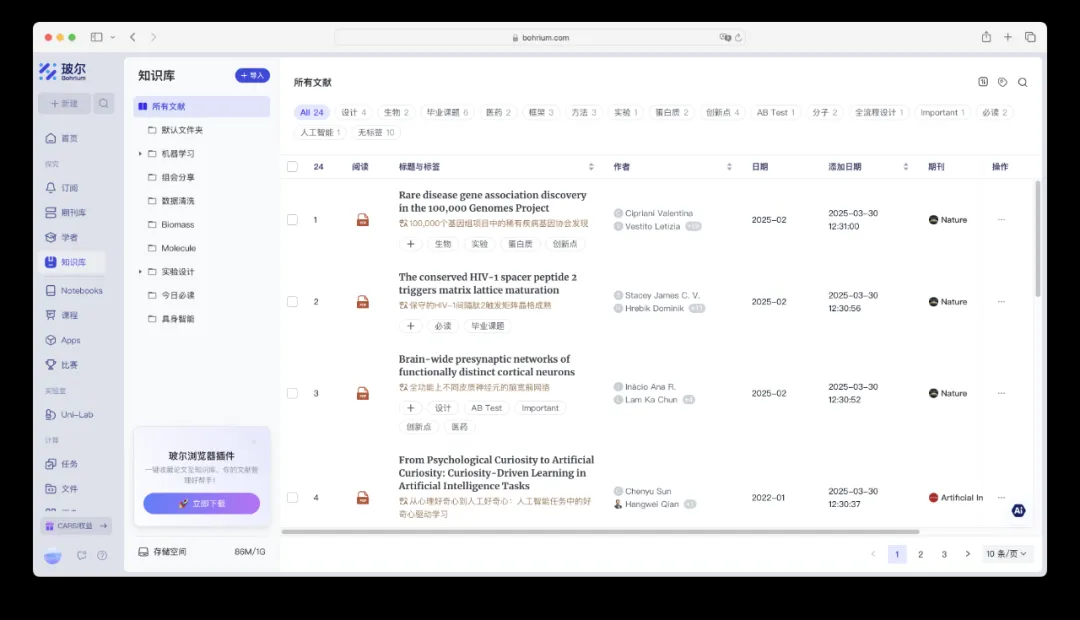This screenshot has height=620, width=1080.
Task: Click the search icon beside 新建 button
Action: click(105, 104)
